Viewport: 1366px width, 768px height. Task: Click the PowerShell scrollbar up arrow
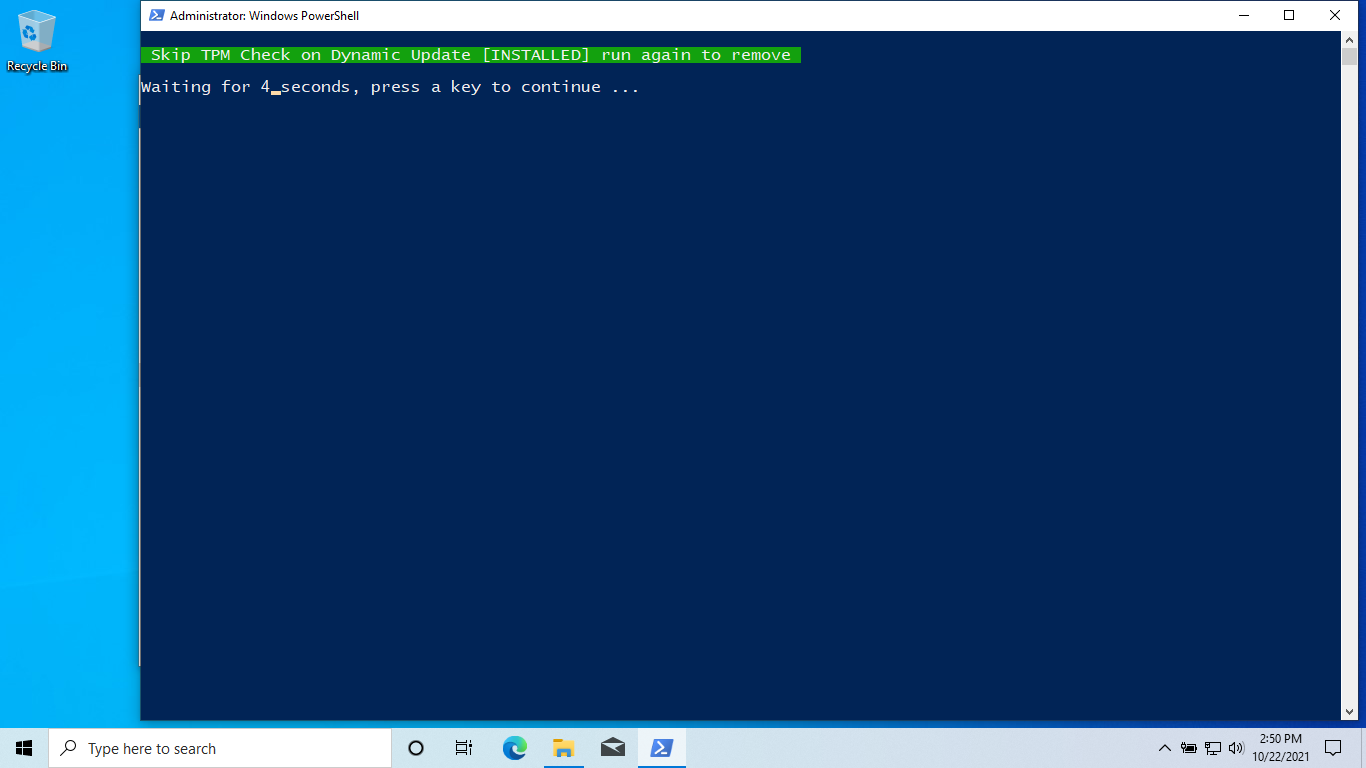tap(1349, 39)
